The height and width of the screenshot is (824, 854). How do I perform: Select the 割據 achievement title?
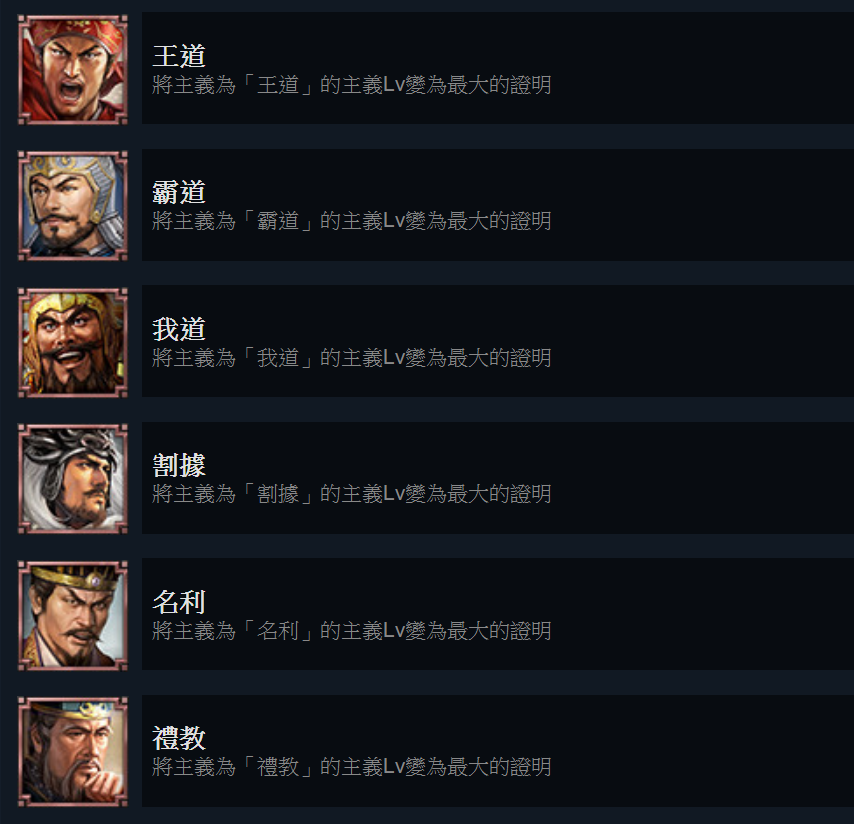[179, 465]
